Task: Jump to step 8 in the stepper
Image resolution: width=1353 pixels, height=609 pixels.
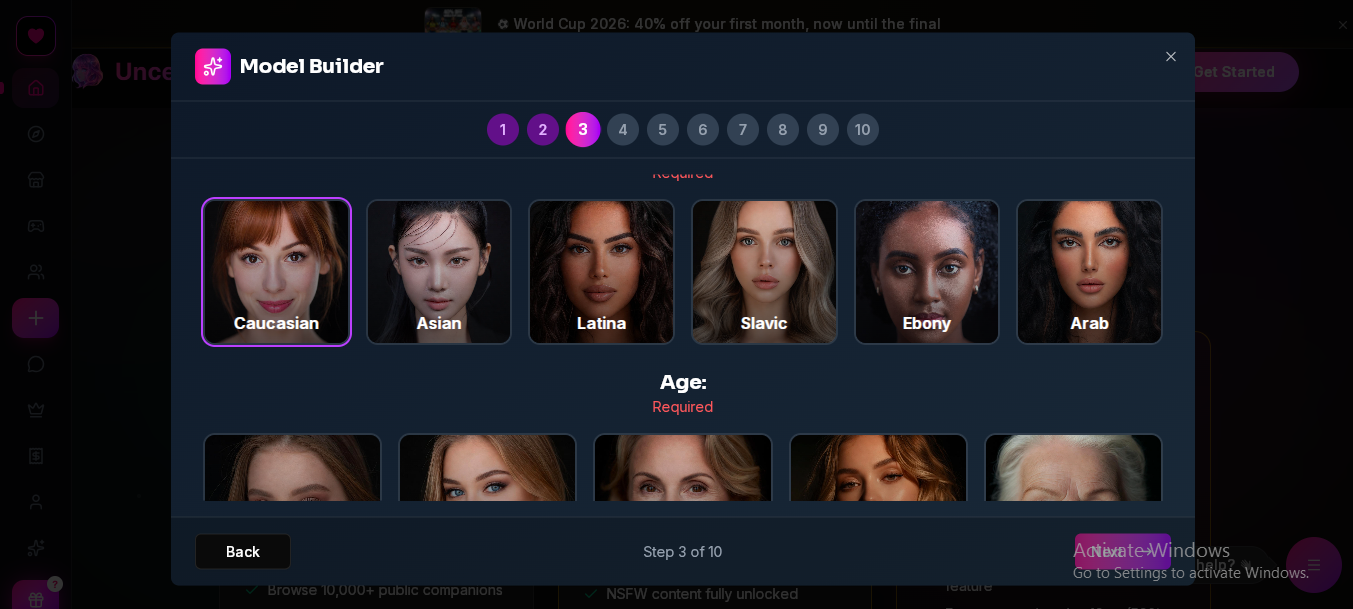Action: [783, 129]
